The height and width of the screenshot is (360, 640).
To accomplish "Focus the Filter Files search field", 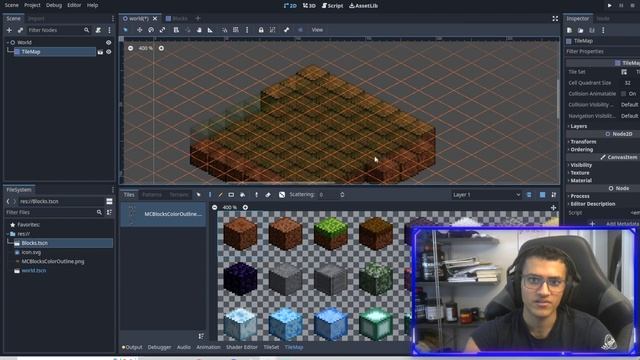I will pos(53,212).
